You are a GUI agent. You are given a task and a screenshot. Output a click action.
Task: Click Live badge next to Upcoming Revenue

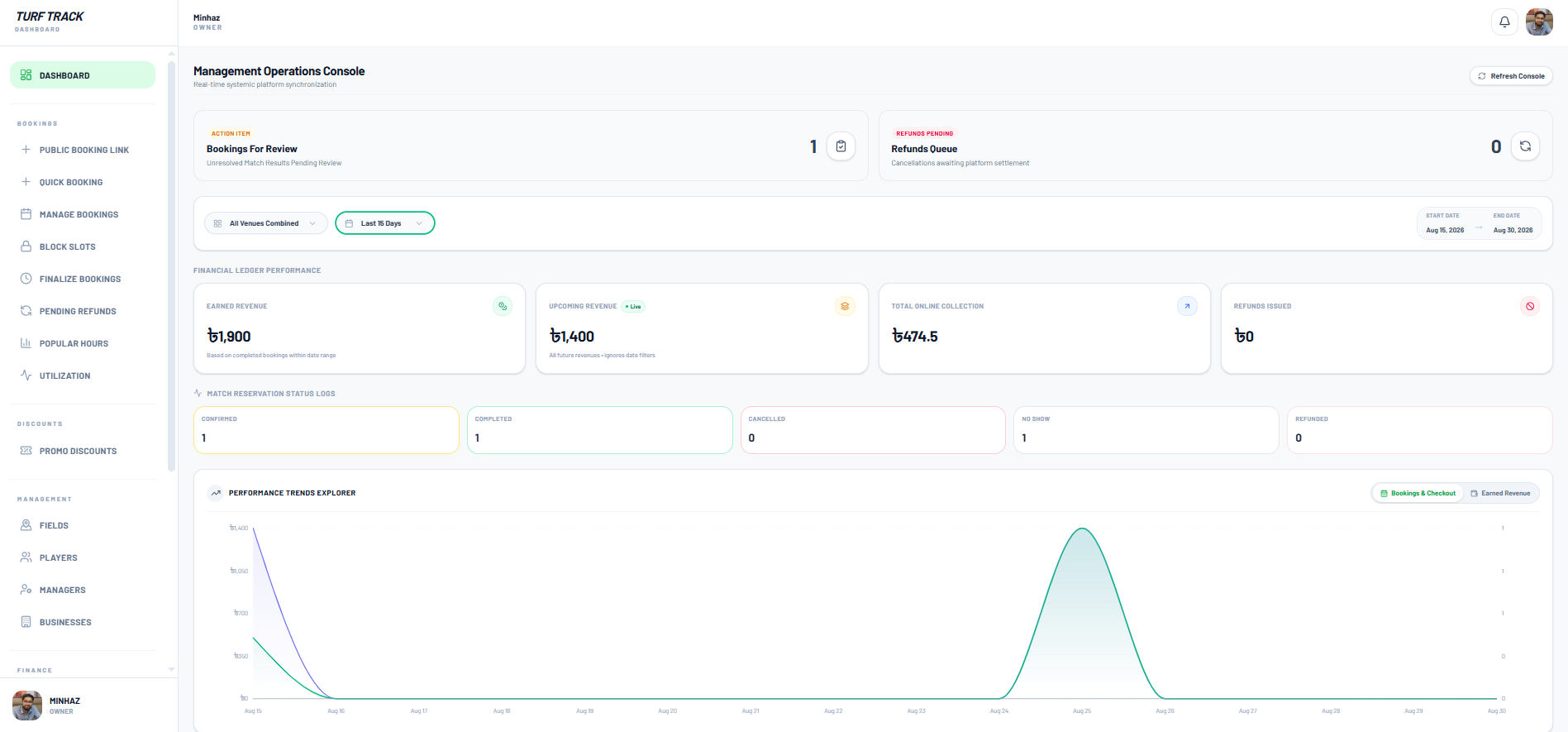633,307
